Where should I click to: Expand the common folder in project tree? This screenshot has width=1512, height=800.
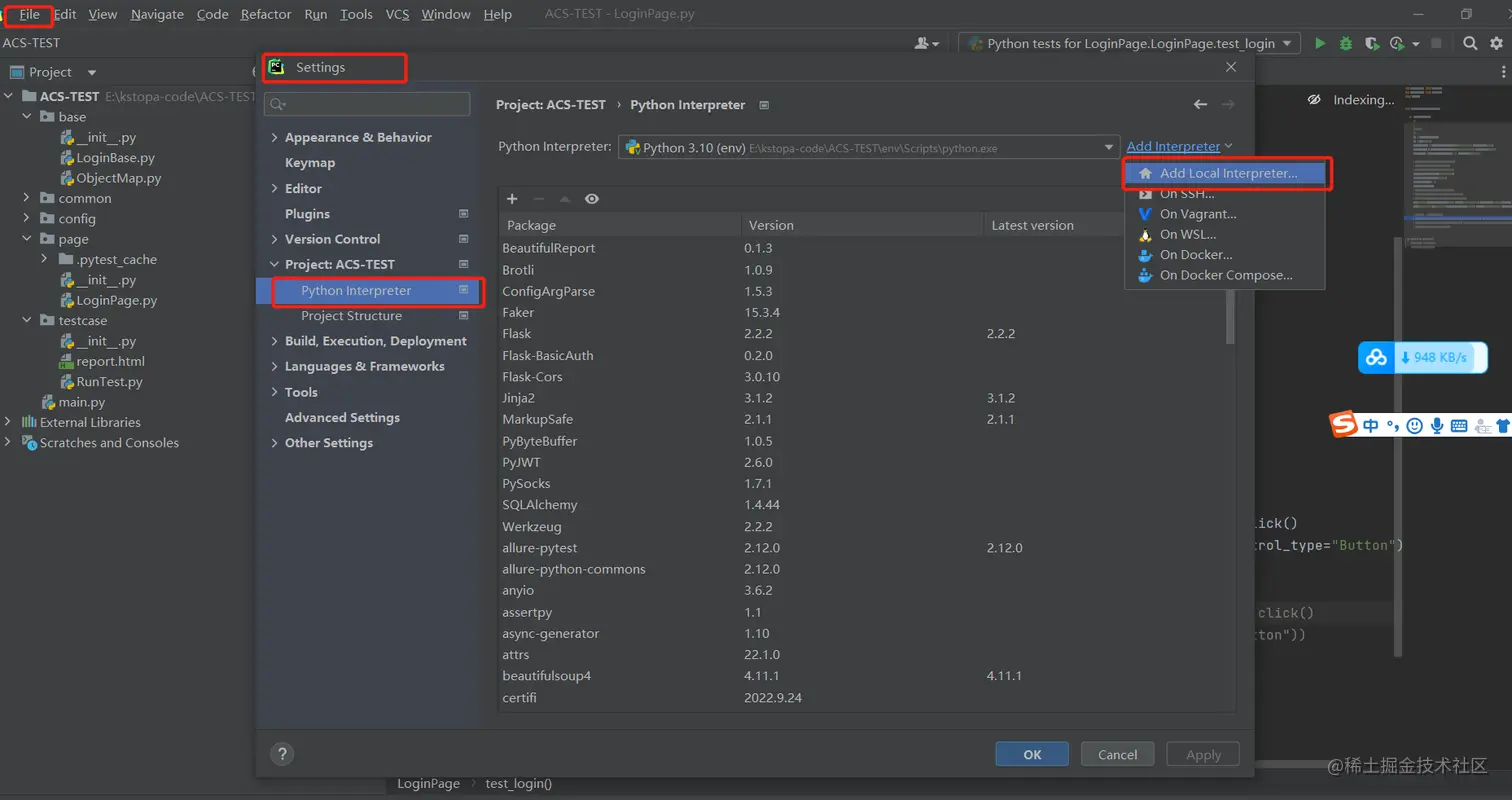pos(27,198)
